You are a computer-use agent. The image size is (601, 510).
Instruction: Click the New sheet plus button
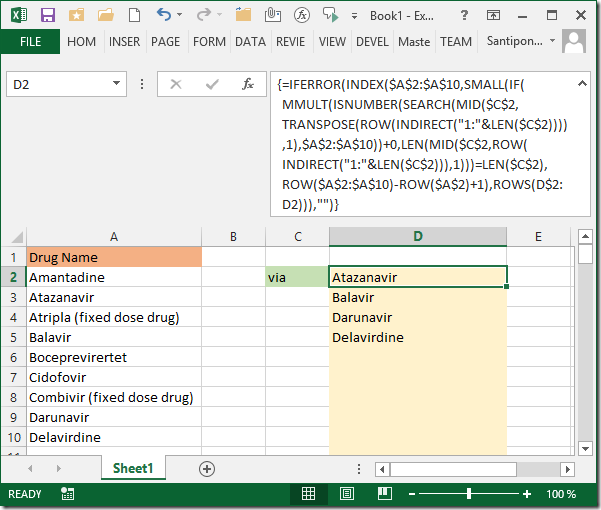[207, 469]
